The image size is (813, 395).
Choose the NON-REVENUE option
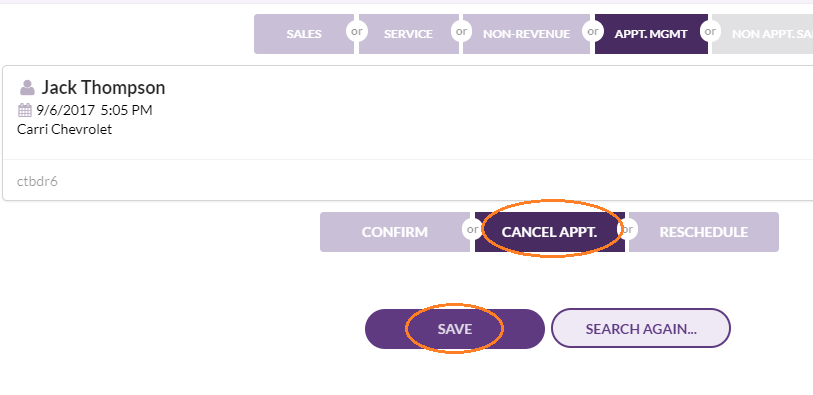click(x=526, y=34)
